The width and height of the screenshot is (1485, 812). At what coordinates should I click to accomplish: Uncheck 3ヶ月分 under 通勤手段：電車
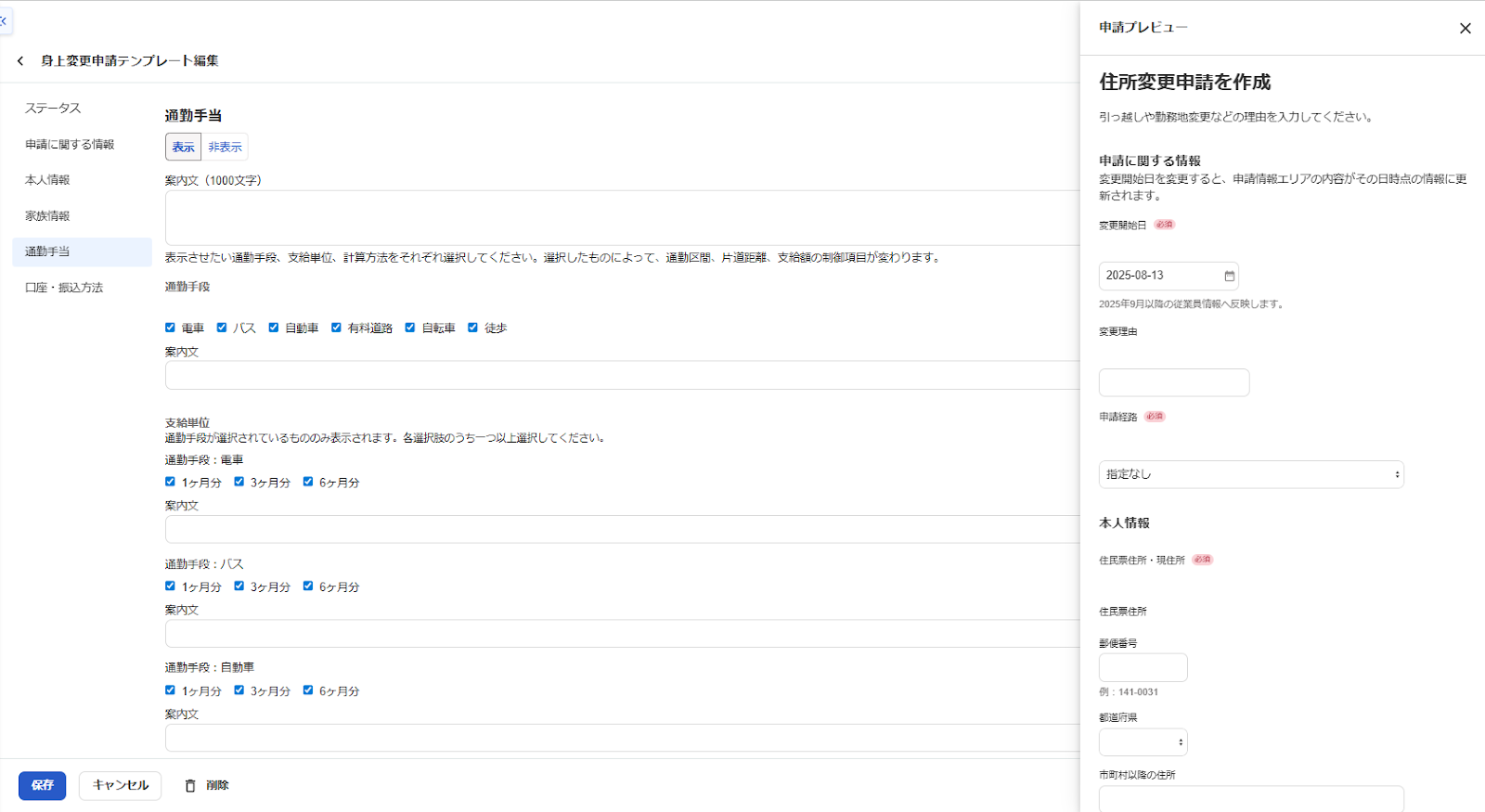pyautogui.click(x=239, y=482)
